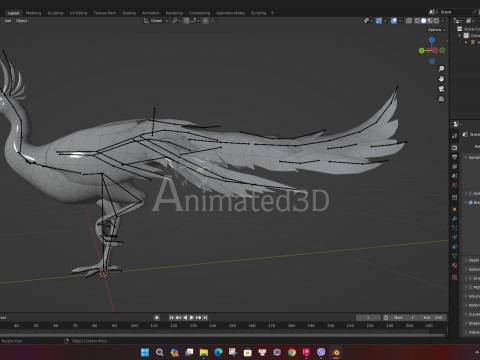Image resolution: width=480 pixels, height=360 pixels.
Task: Toggle the camera view icon
Action: (x=441, y=89)
